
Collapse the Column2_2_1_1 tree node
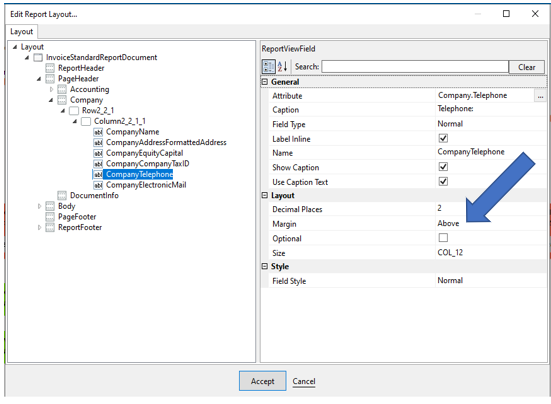coord(75,121)
